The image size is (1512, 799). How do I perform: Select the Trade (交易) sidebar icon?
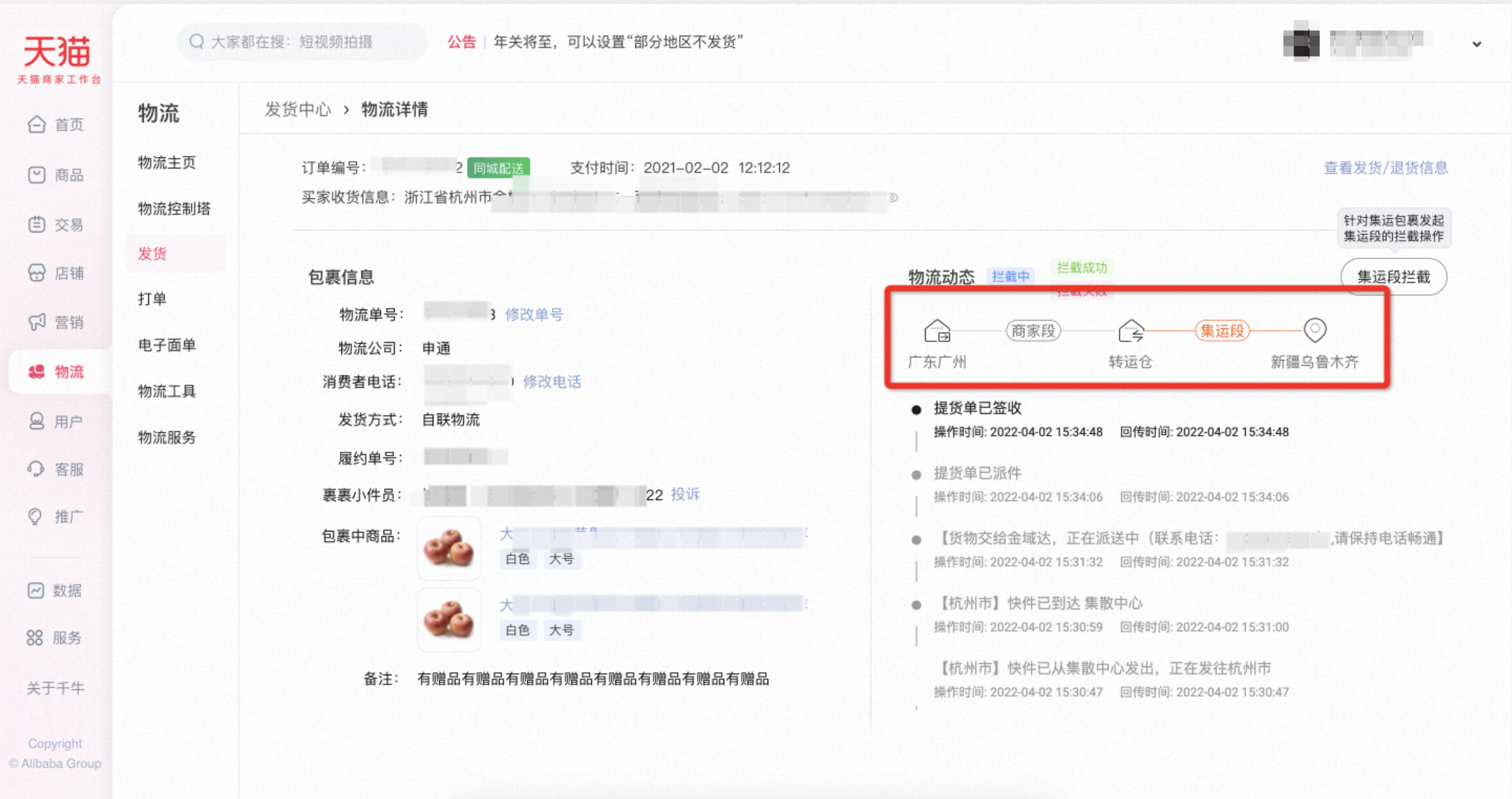(37, 225)
